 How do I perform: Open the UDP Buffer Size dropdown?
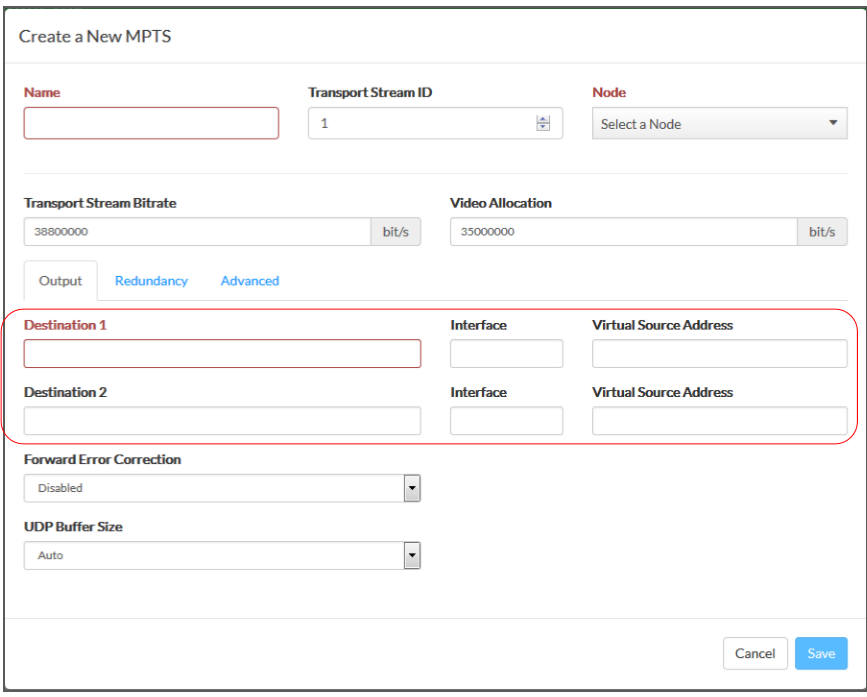pyautogui.click(x=222, y=555)
